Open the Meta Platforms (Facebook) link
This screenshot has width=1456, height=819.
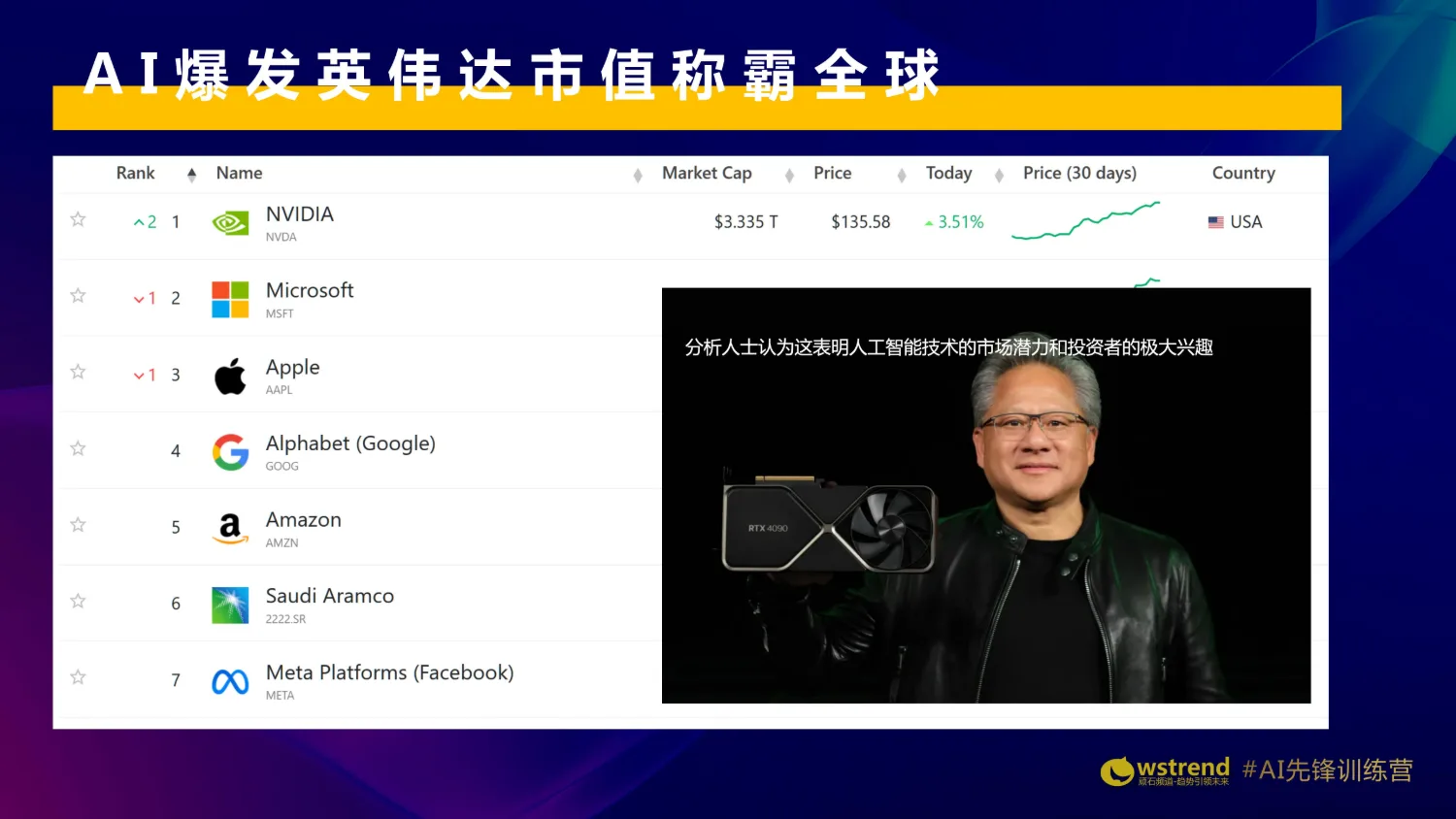tap(389, 672)
